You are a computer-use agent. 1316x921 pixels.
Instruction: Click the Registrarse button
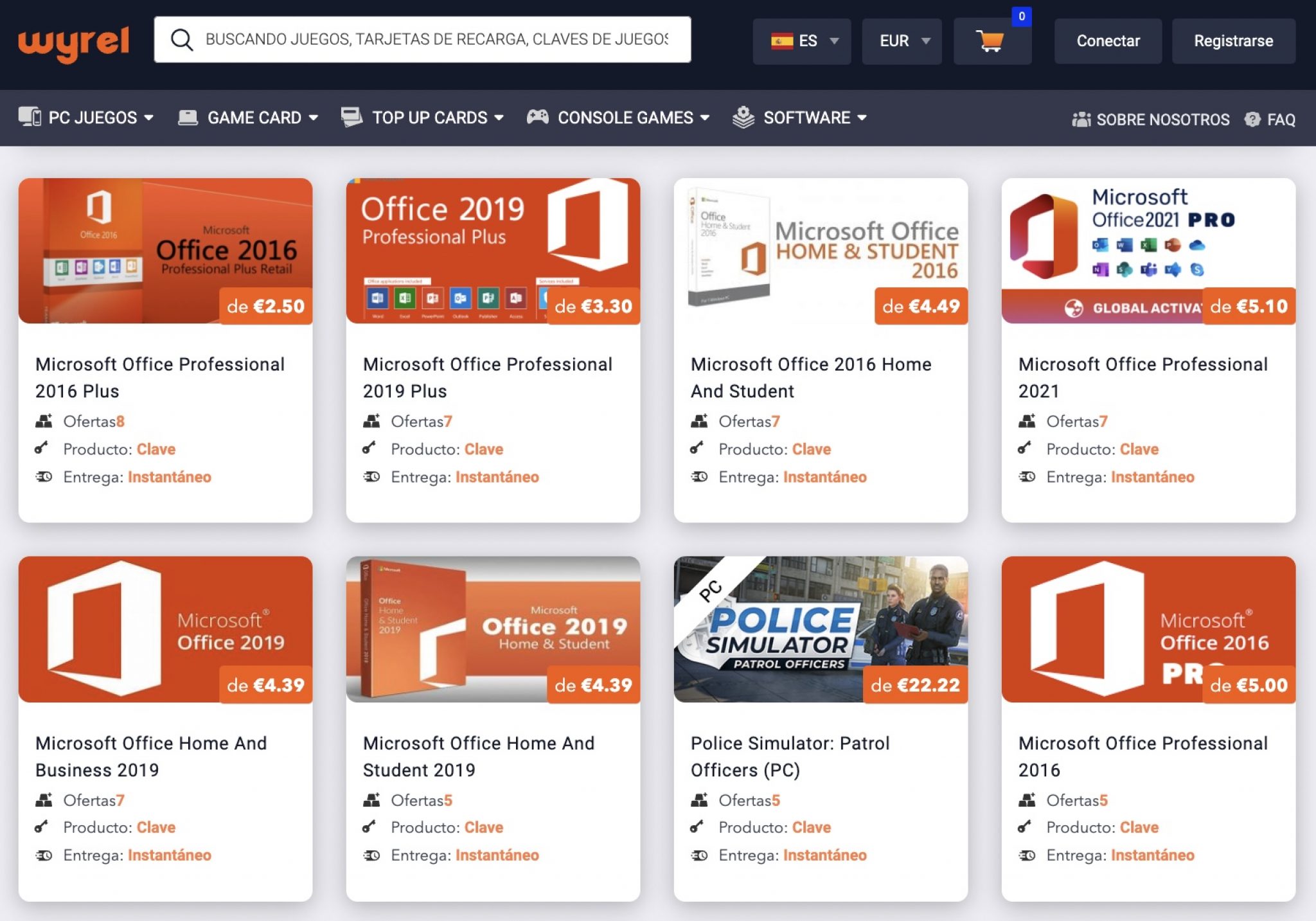tap(1233, 41)
